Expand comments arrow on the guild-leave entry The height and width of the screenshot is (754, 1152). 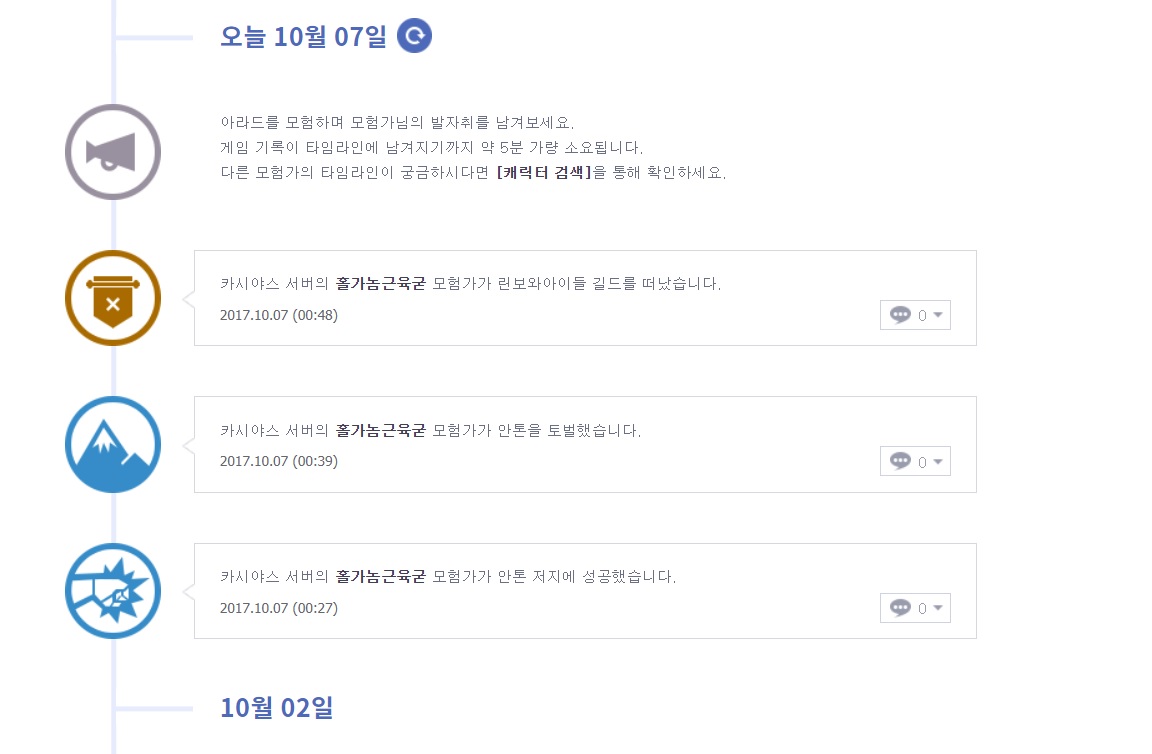click(937, 316)
